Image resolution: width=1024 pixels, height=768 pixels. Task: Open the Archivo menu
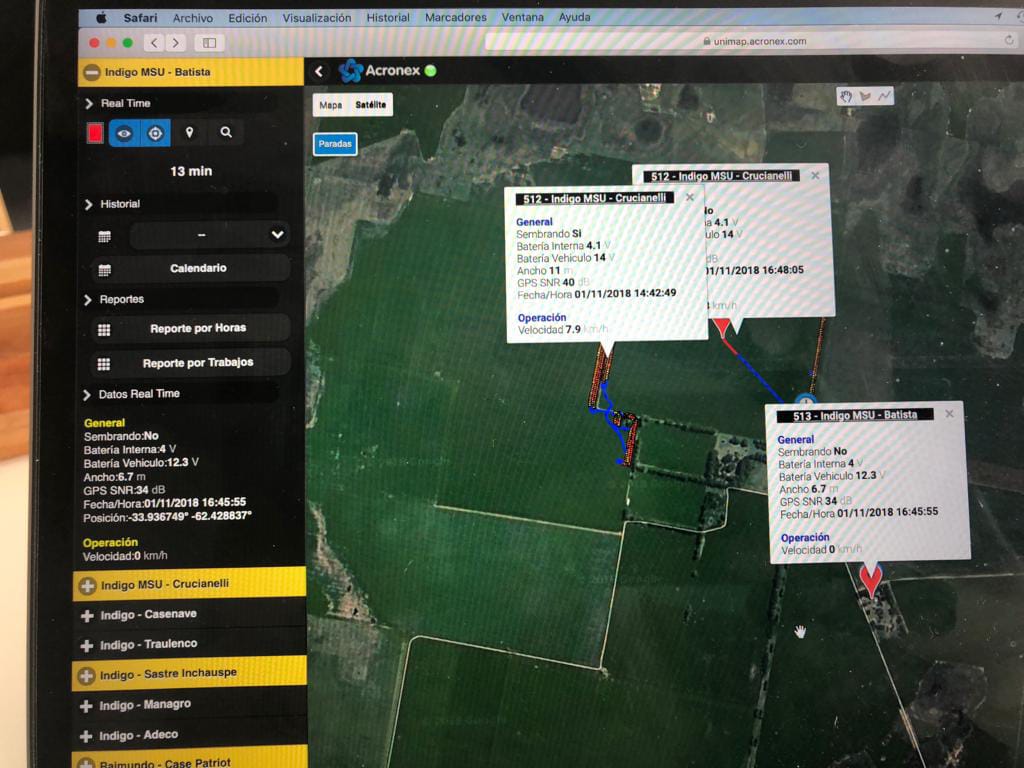point(193,18)
